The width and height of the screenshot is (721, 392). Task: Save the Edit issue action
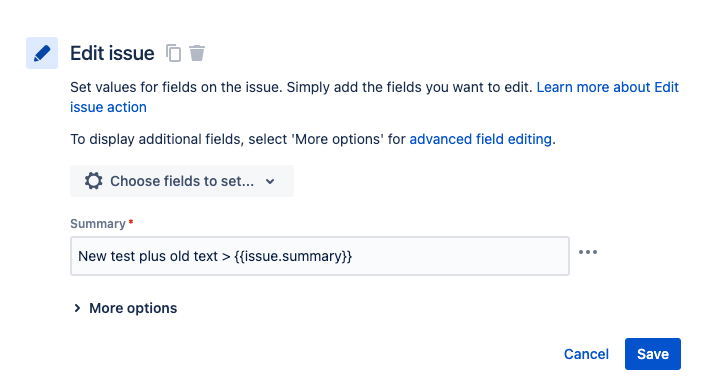(x=652, y=354)
